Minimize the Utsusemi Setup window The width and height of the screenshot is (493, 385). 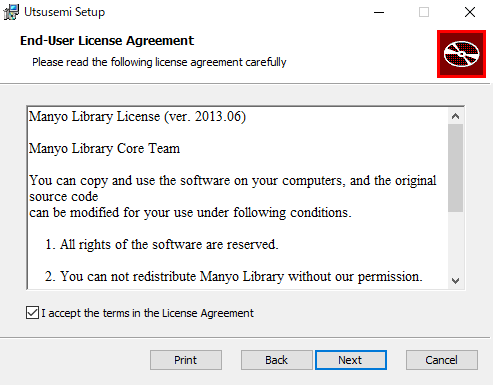[379, 12]
